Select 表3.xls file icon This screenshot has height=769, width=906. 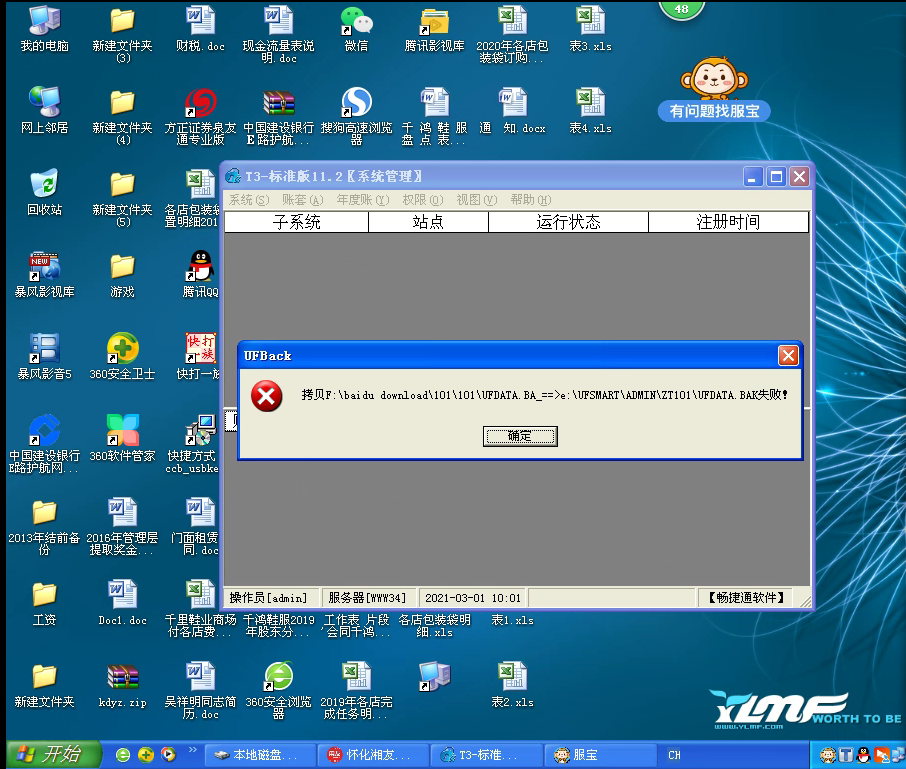pos(591,29)
